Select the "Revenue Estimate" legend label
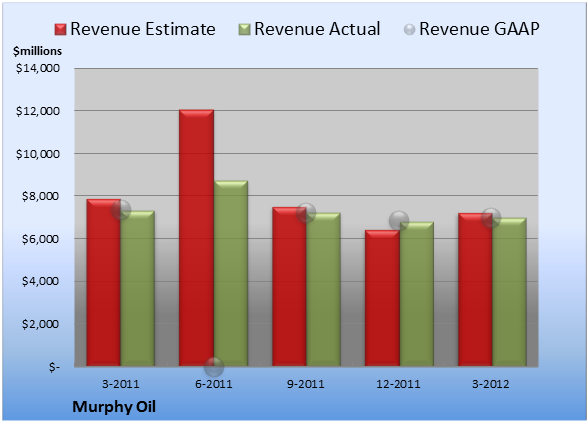This screenshot has height=422, width=588. point(143,29)
